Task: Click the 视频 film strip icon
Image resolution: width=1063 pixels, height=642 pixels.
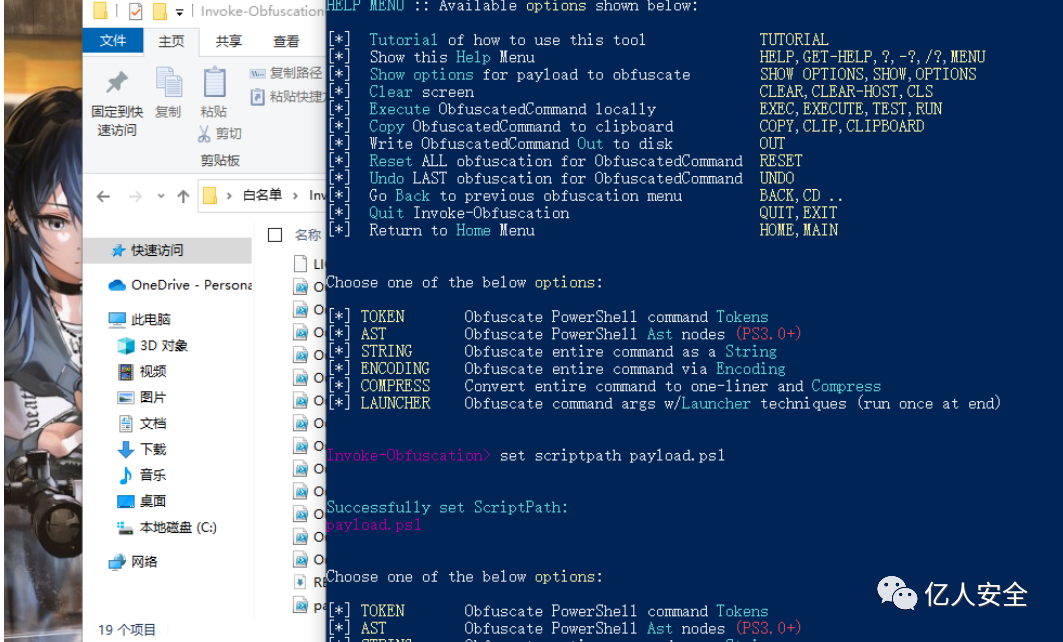Action: (125, 372)
